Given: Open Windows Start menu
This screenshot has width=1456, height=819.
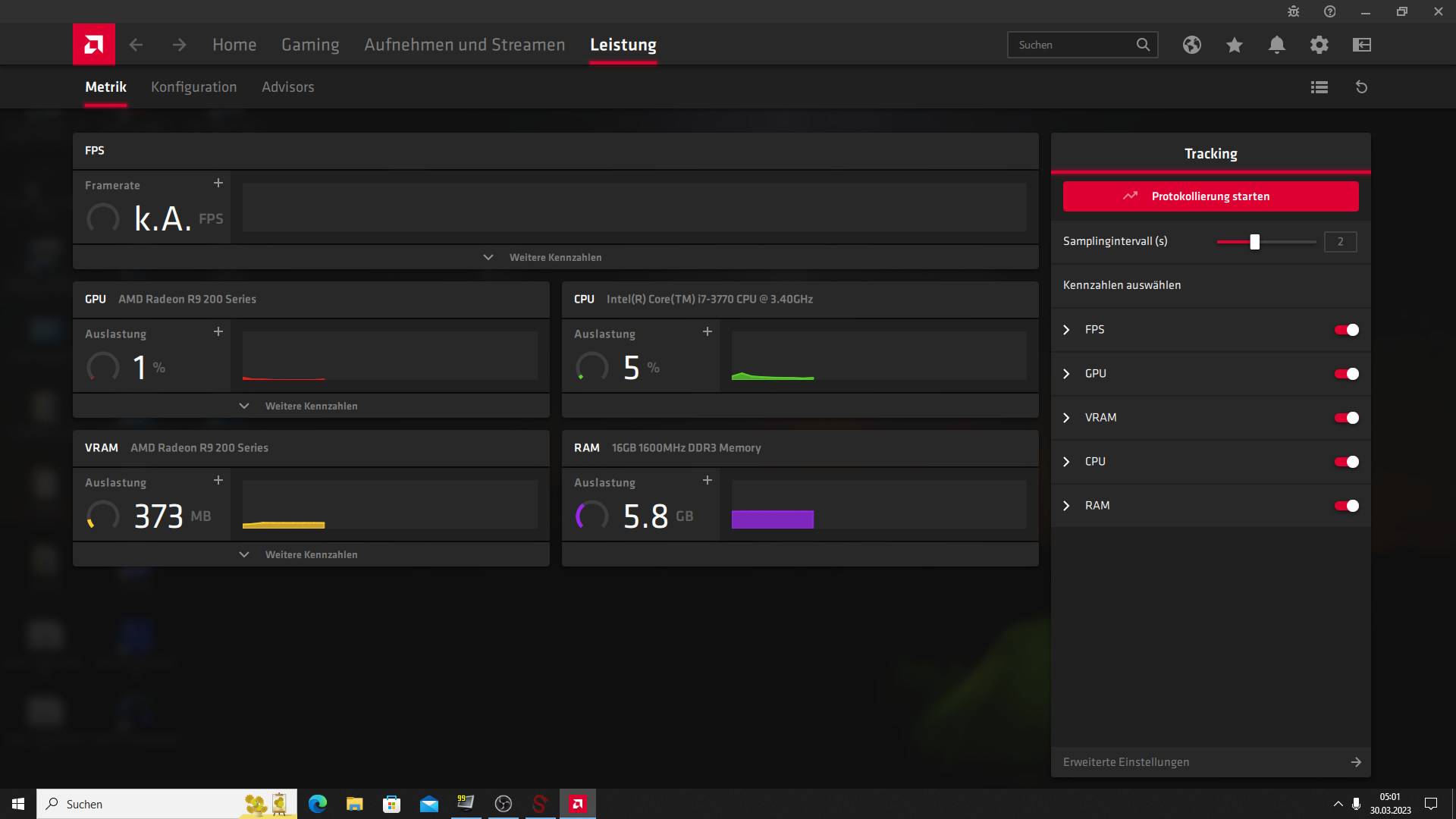Looking at the screenshot, I should (x=18, y=804).
